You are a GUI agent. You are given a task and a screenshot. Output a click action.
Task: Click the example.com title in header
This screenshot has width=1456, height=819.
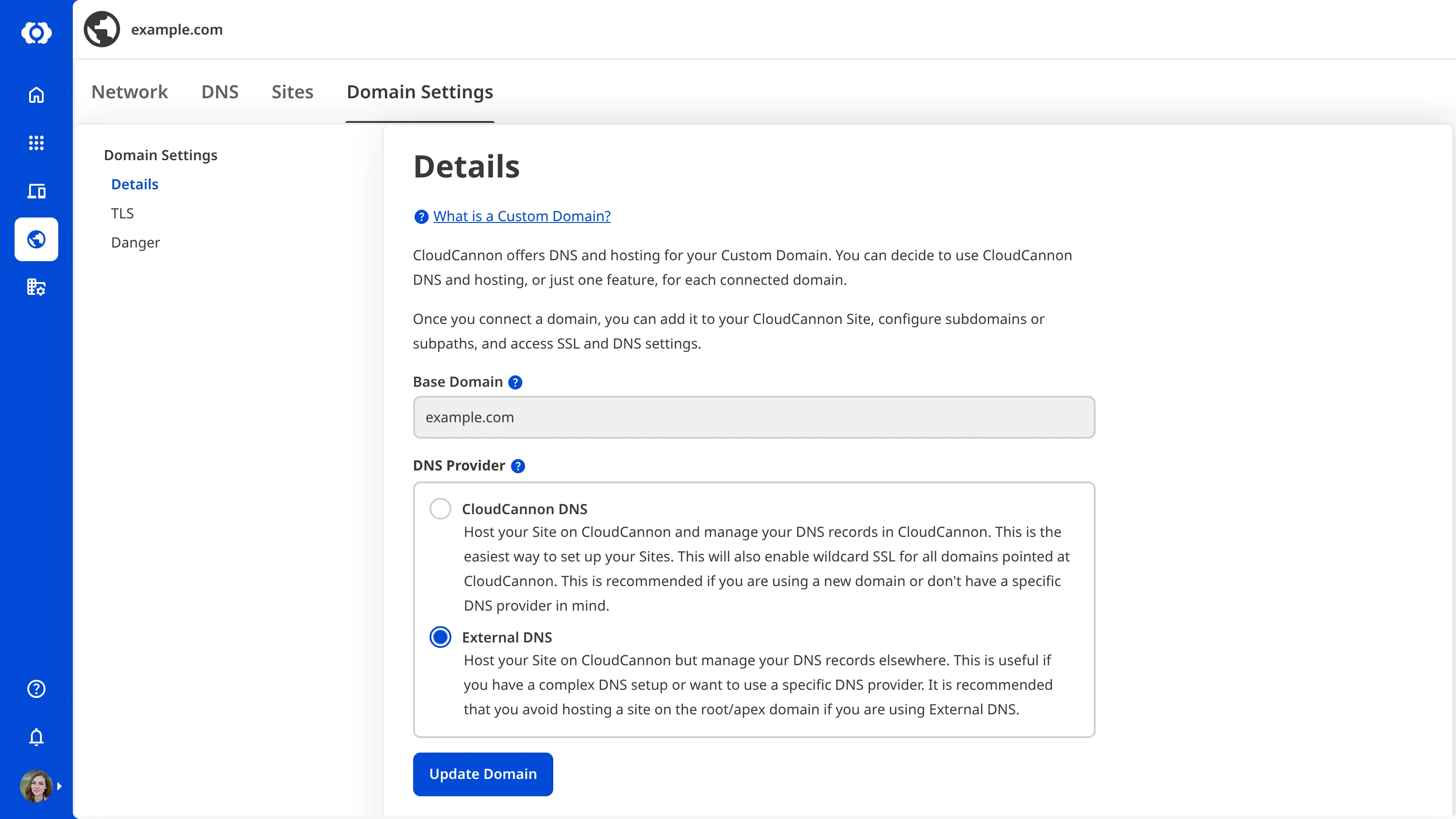(177, 30)
